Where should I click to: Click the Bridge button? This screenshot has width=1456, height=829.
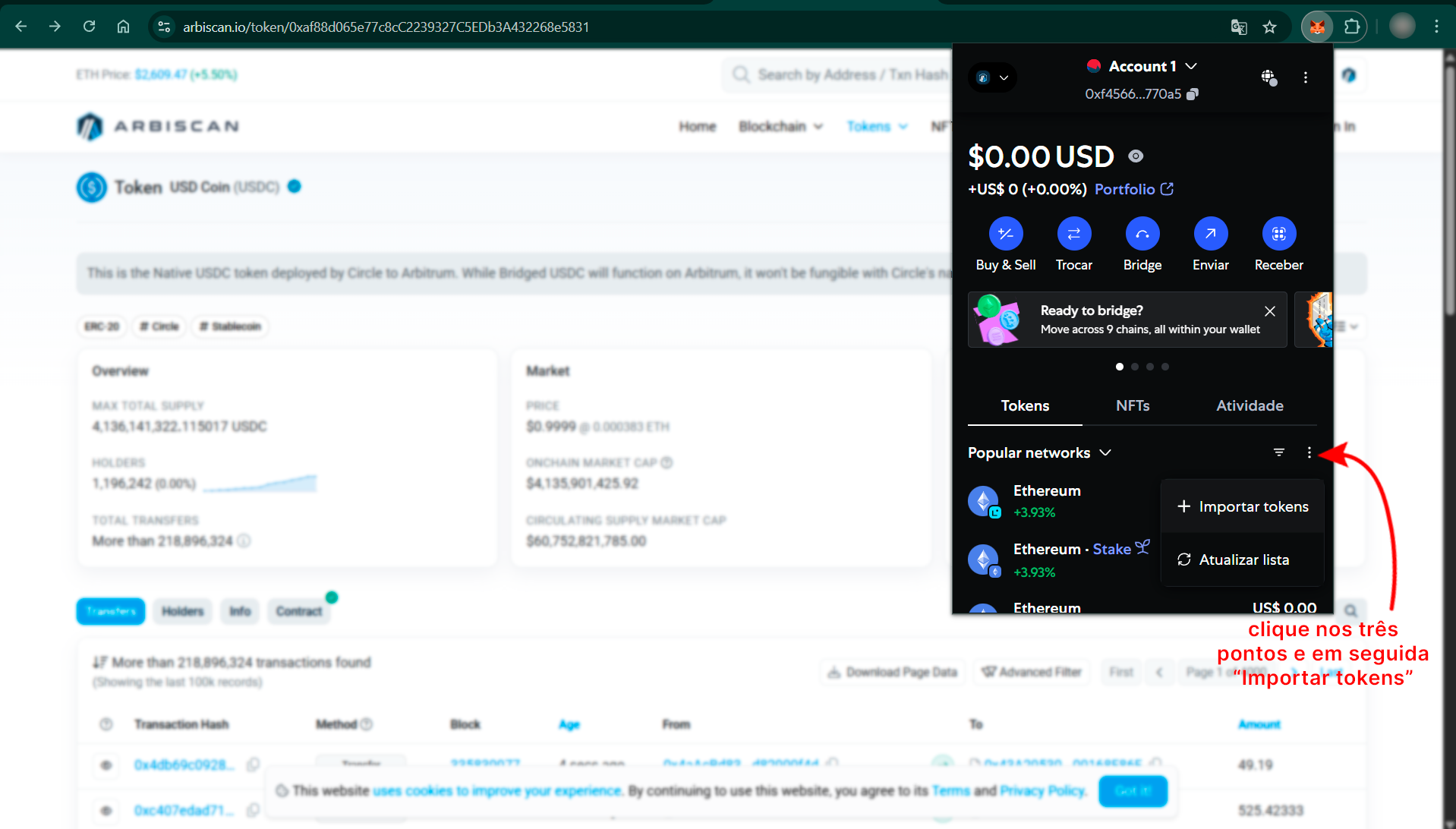pyautogui.click(x=1142, y=244)
